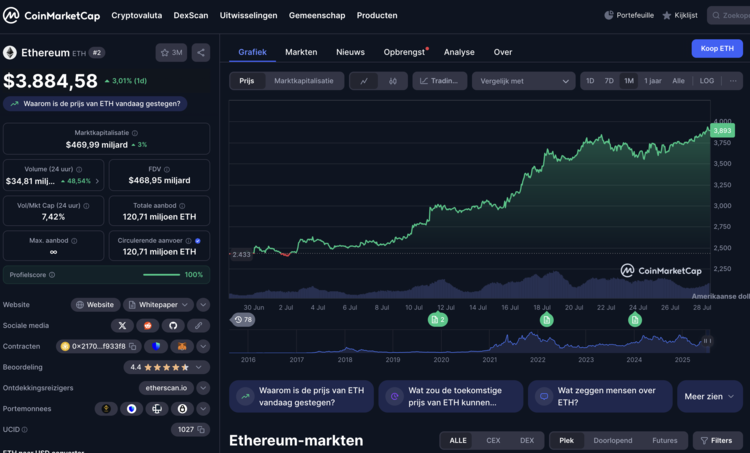Set chart range to 1 jaar
Screen dimensions: 750x453
pyautogui.click(x=652, y=81)
